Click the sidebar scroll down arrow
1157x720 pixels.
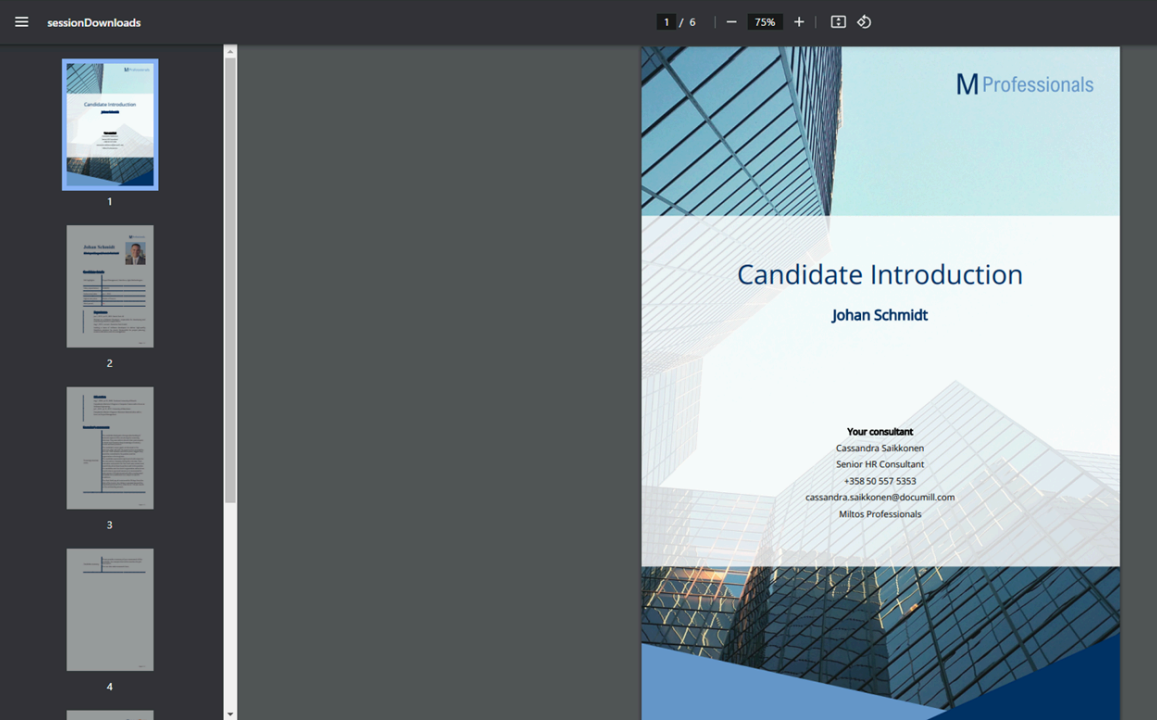tap(230, 713)
